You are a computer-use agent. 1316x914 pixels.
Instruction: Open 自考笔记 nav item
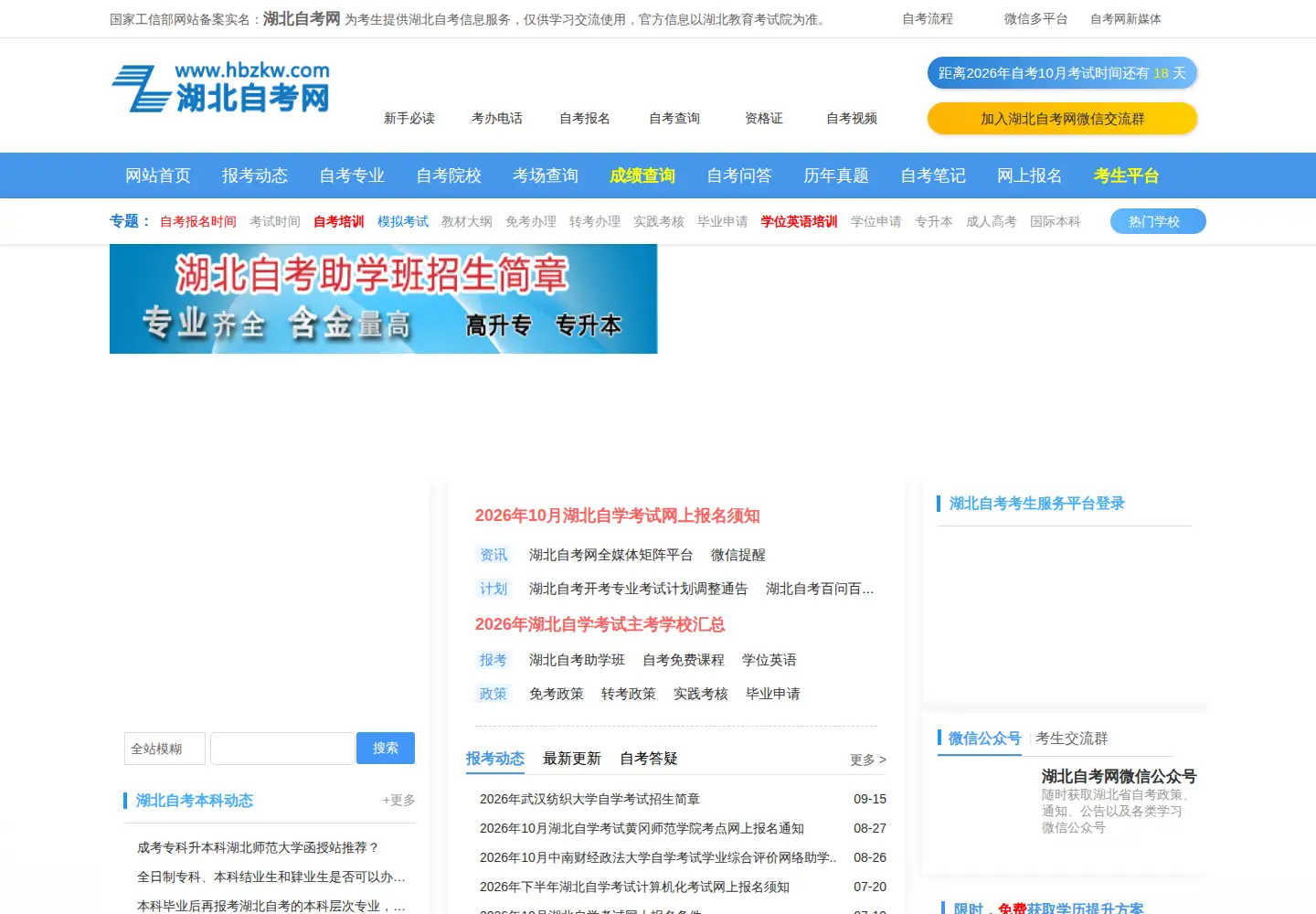click(x=933, y=175)
